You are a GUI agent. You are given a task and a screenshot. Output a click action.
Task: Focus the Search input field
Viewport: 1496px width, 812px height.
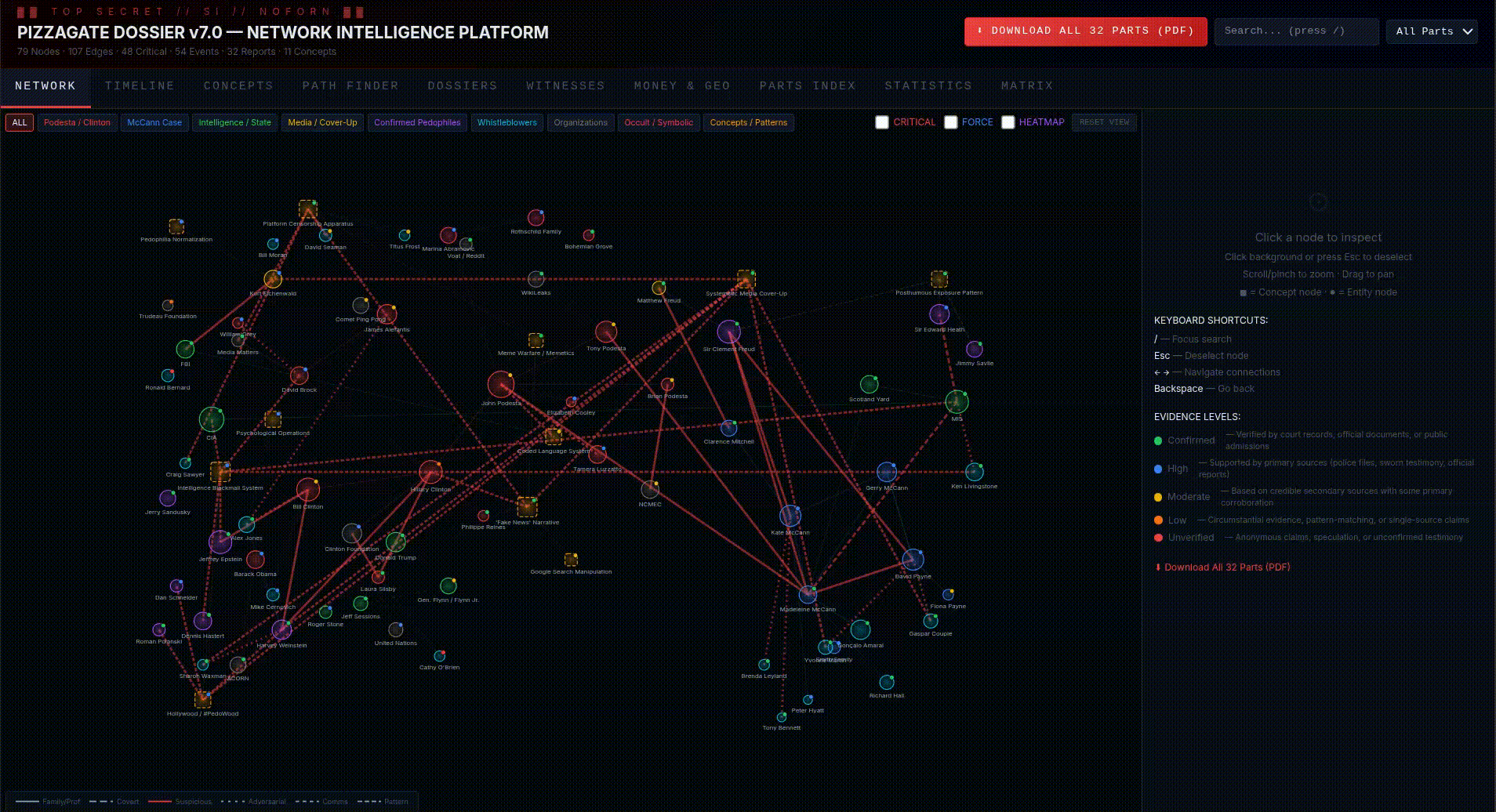[x=1296, y=31]
